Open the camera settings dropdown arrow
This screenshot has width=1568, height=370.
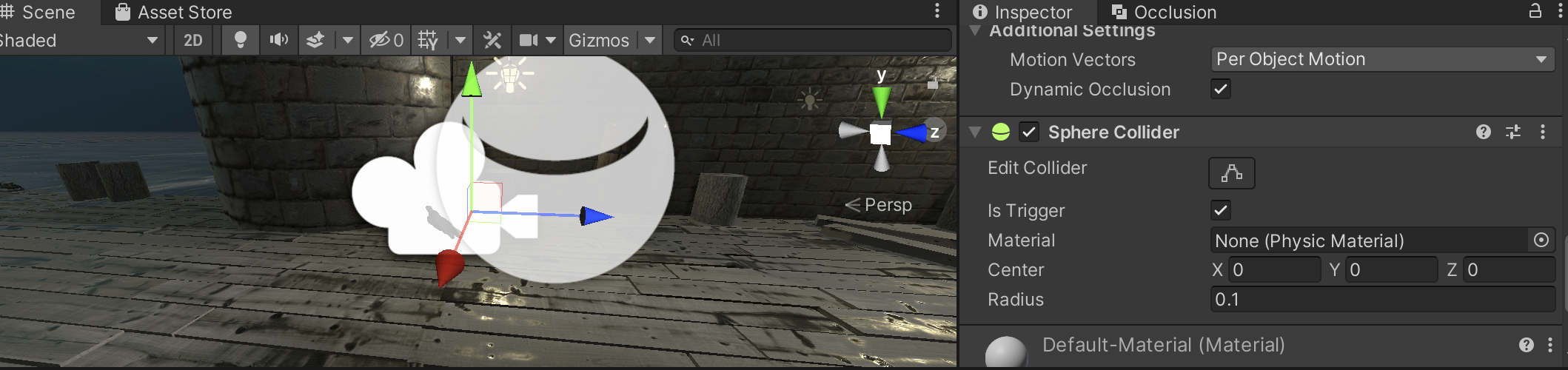click(x=551, y=40)
